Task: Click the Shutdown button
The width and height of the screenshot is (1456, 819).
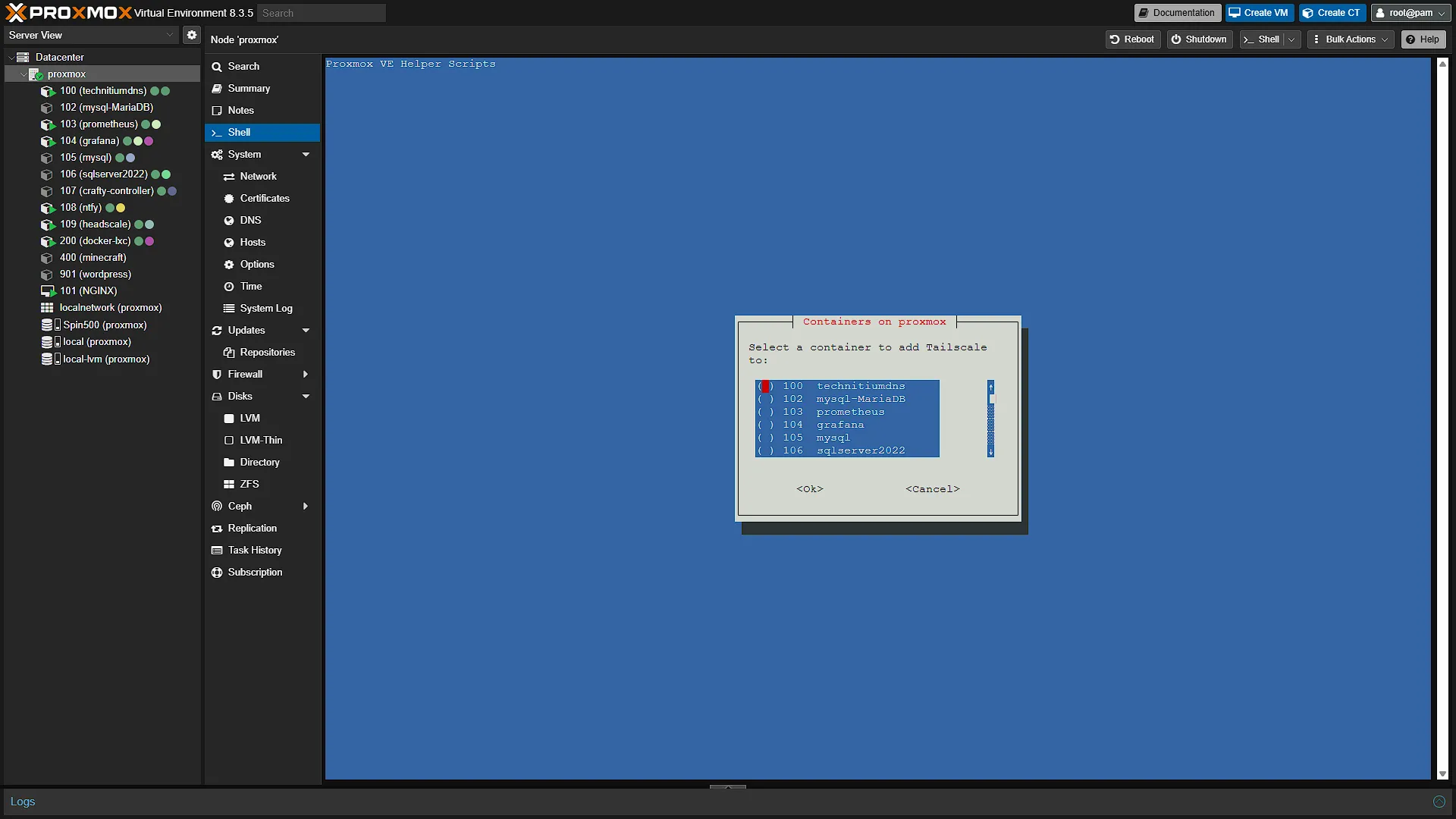Action: (1199, 39)
